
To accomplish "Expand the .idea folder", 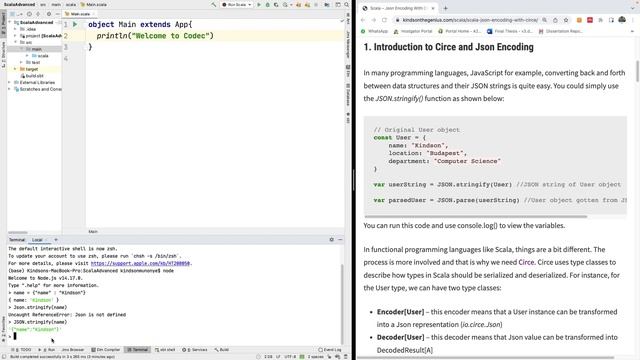I will pos(16,29).
